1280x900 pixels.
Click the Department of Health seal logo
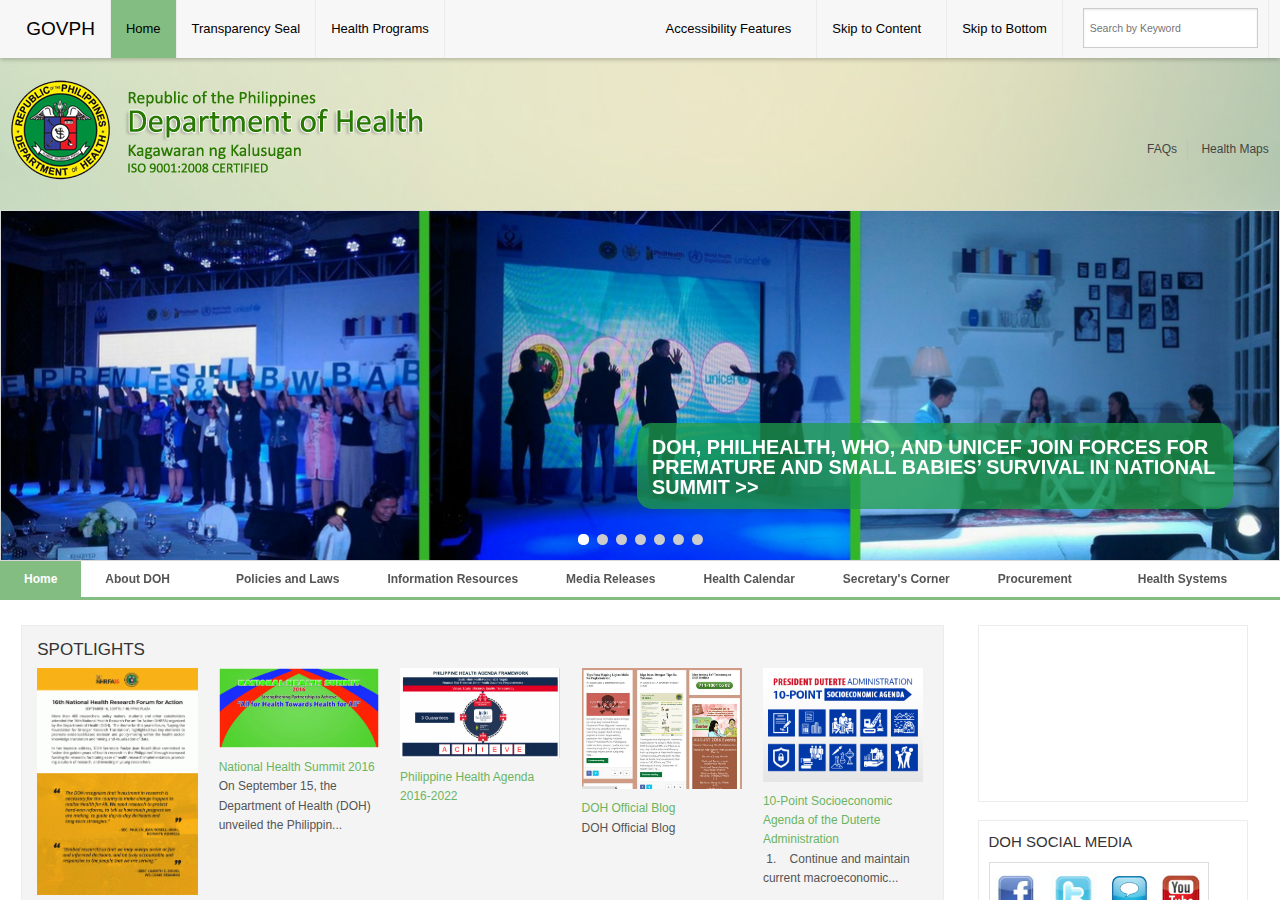click(61, 130)
